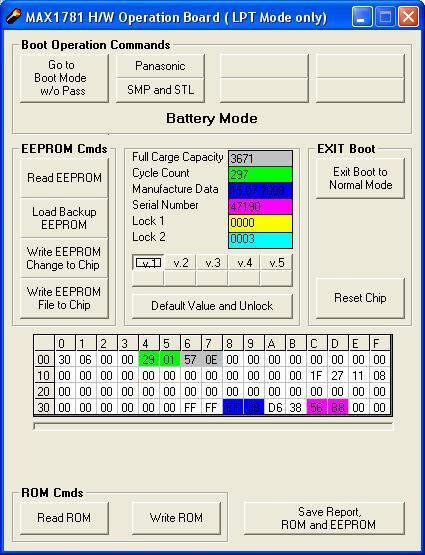Select the v.2 version tab
This screenshot has height=555, width=425.
180,263
